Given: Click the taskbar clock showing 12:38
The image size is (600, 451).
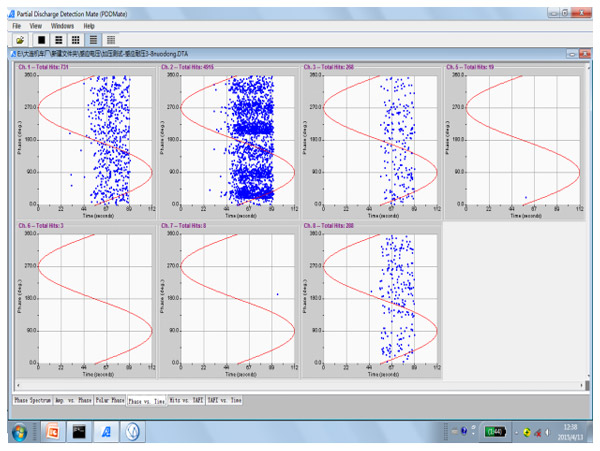Looking at the screenshot, I should (x=570, y=432).
